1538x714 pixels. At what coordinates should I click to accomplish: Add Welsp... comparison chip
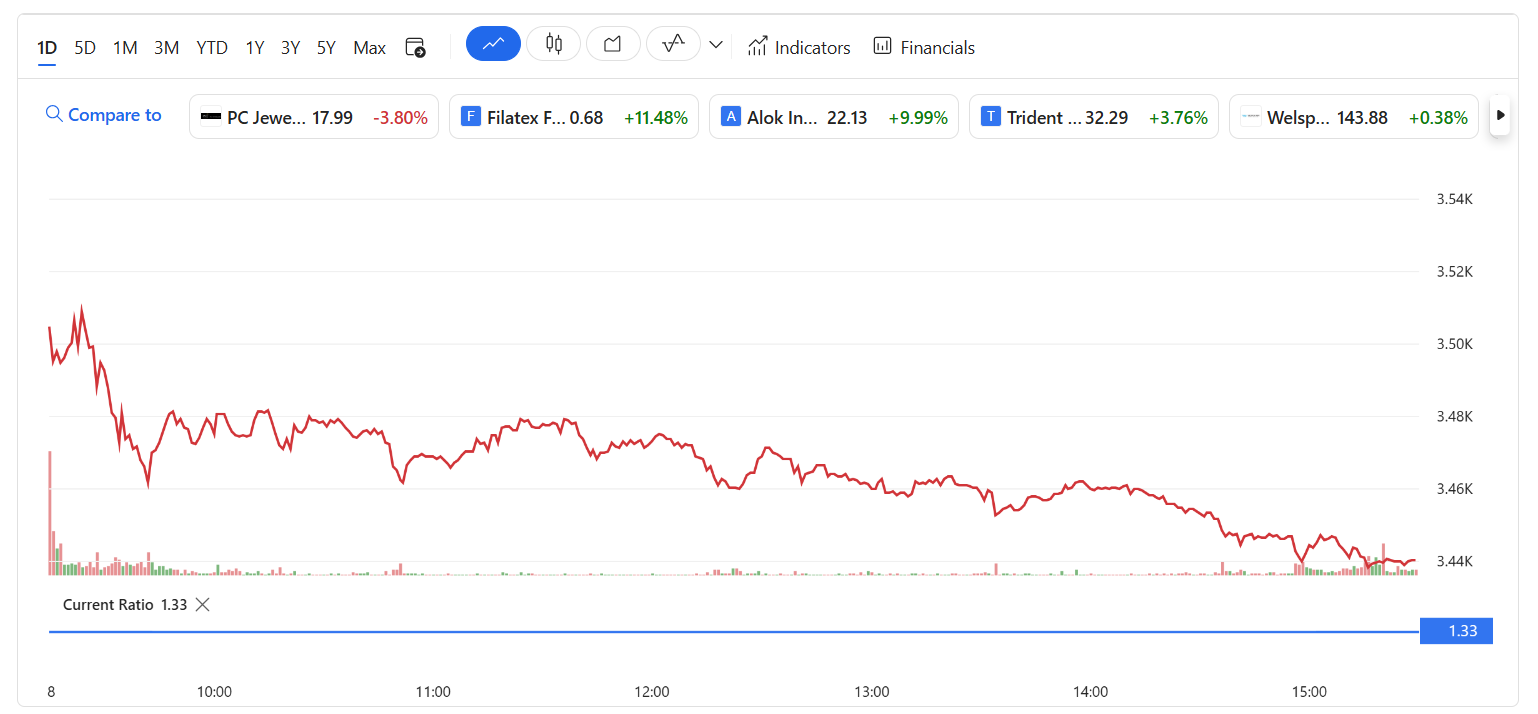pyautogui.click(x=1354, y=117)
